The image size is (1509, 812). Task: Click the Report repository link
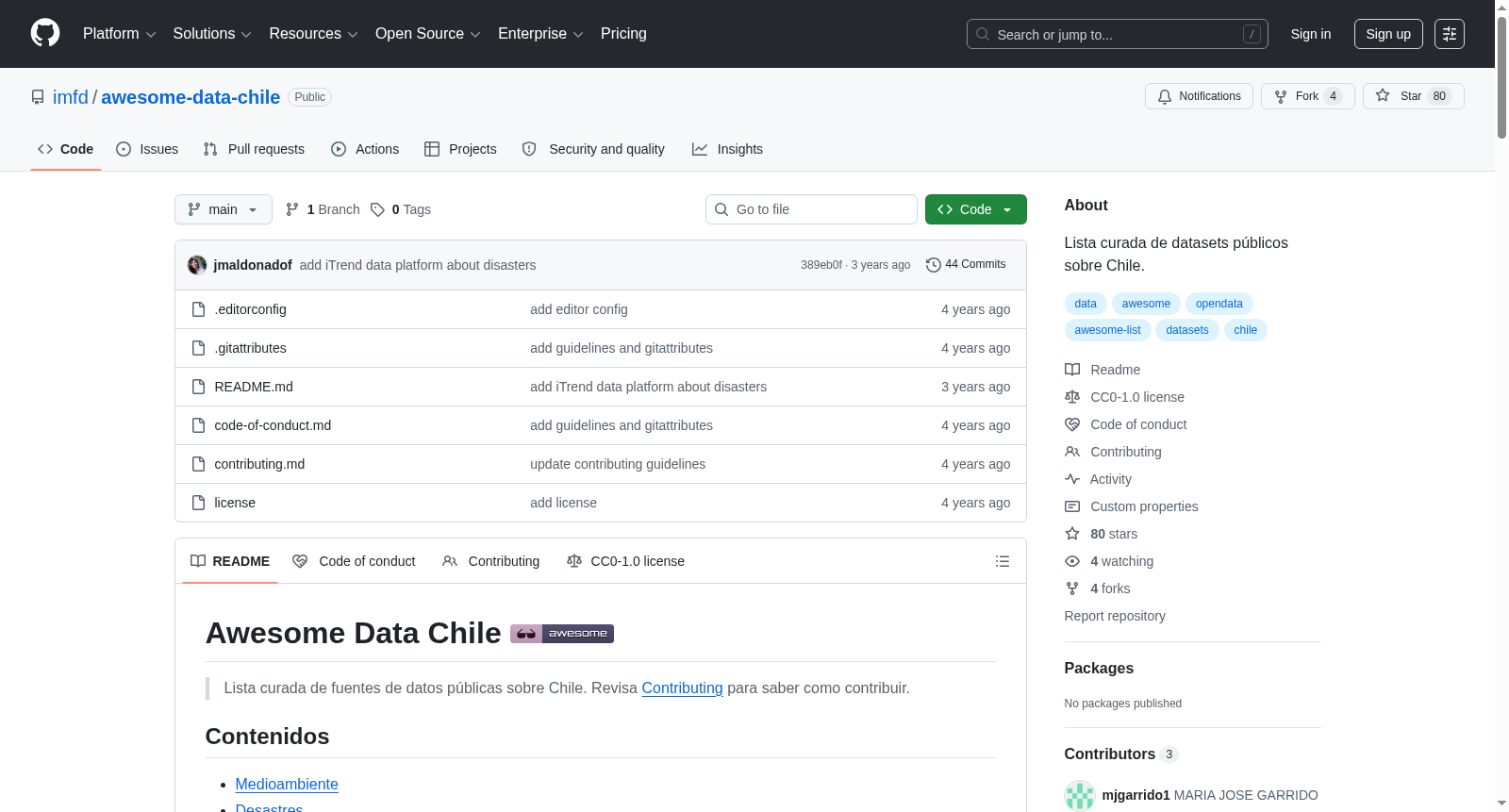click(1115, 616)
